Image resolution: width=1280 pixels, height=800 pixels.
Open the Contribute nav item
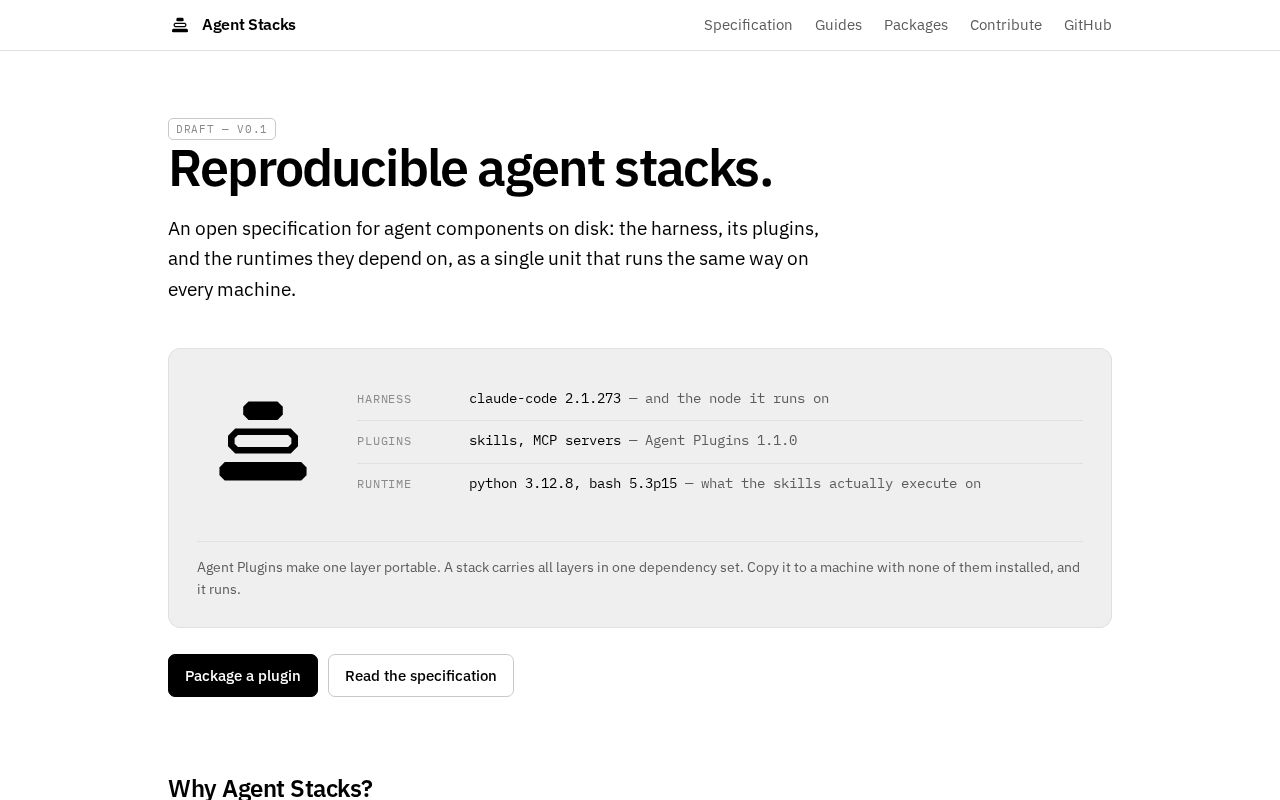click(x=1006, y=25)
